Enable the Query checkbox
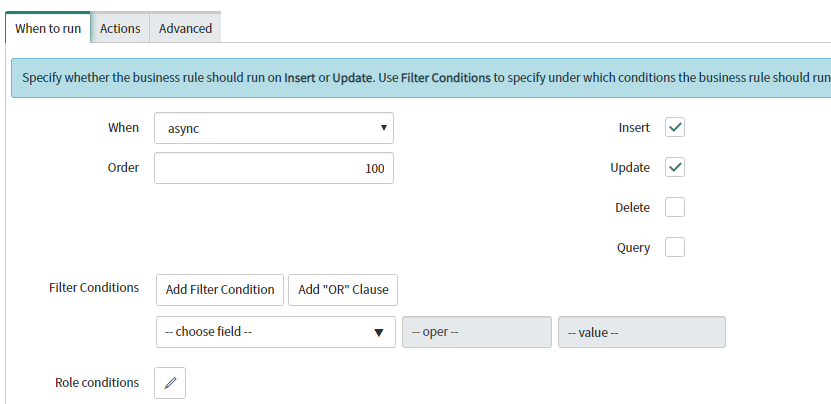This screenshot has width=831, height=404. [675, 247]
